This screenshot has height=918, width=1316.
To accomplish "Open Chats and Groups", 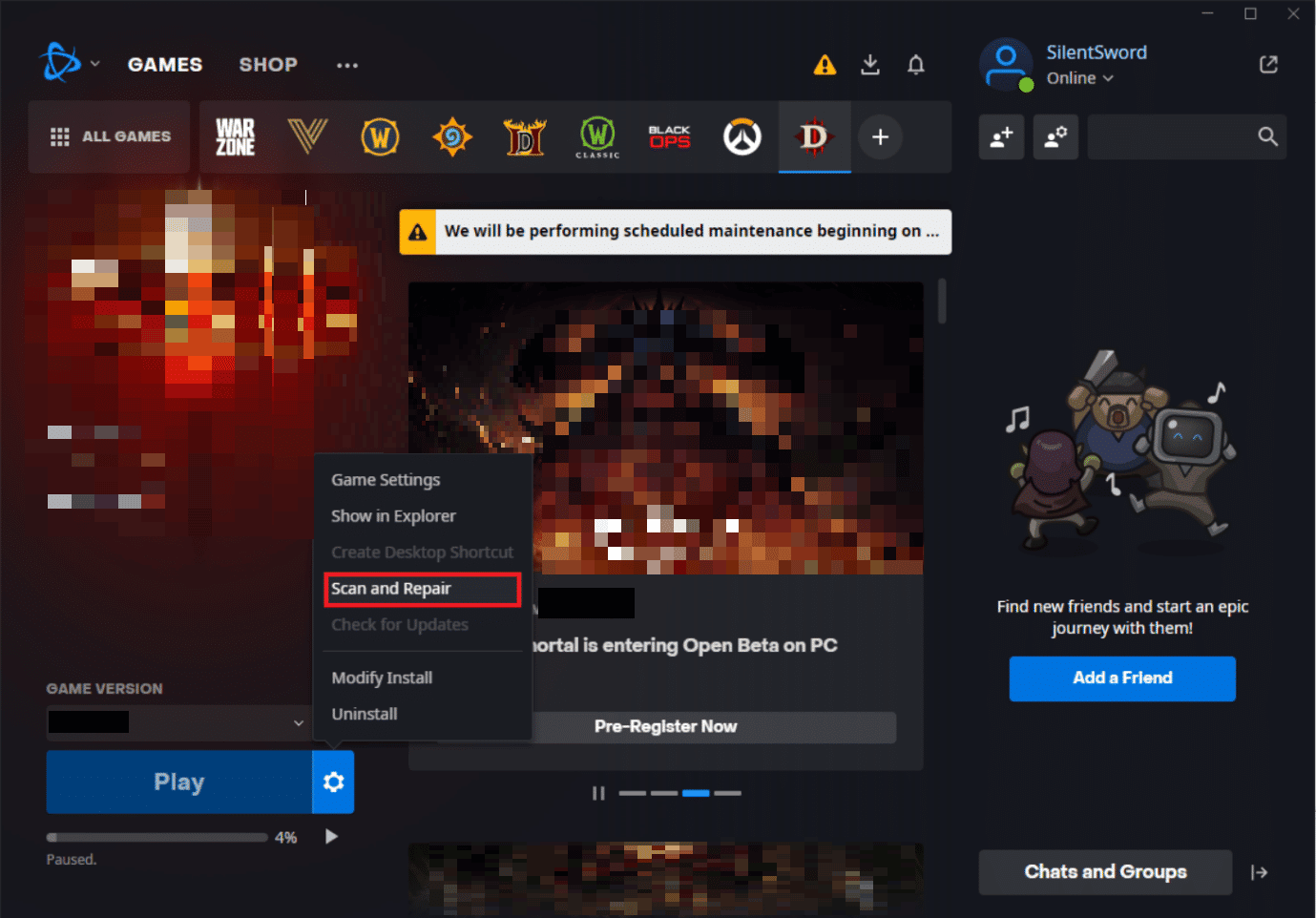I will tap(1105, 872).
